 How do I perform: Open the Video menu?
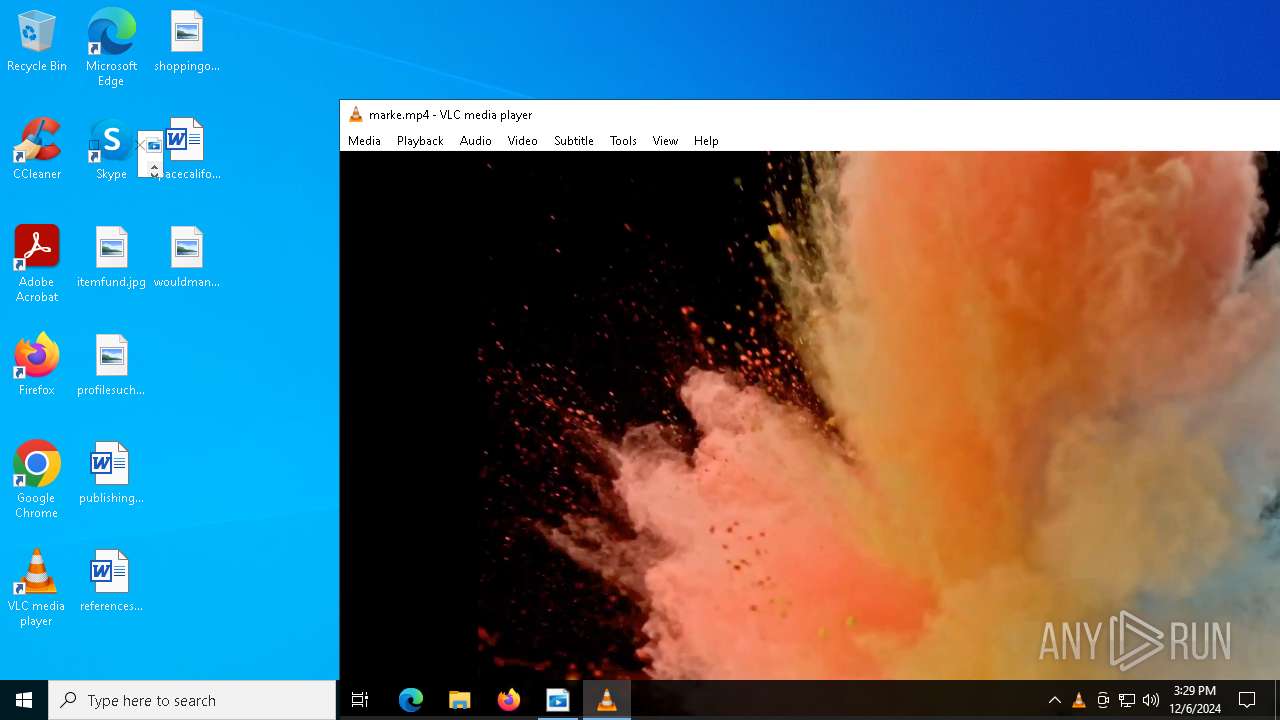(522, 141)
